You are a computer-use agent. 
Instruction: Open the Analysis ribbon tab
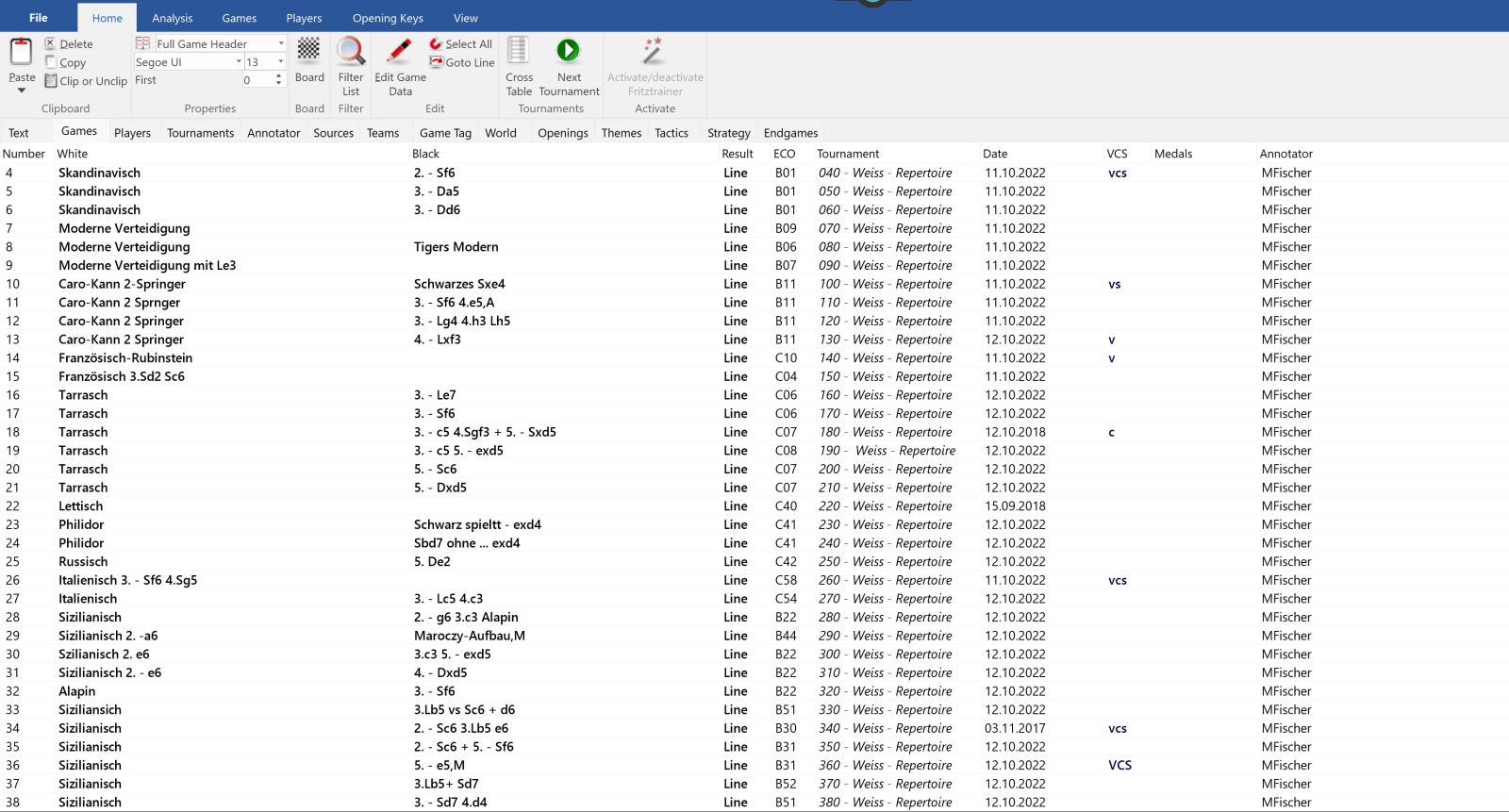click(x=172, y=18)
